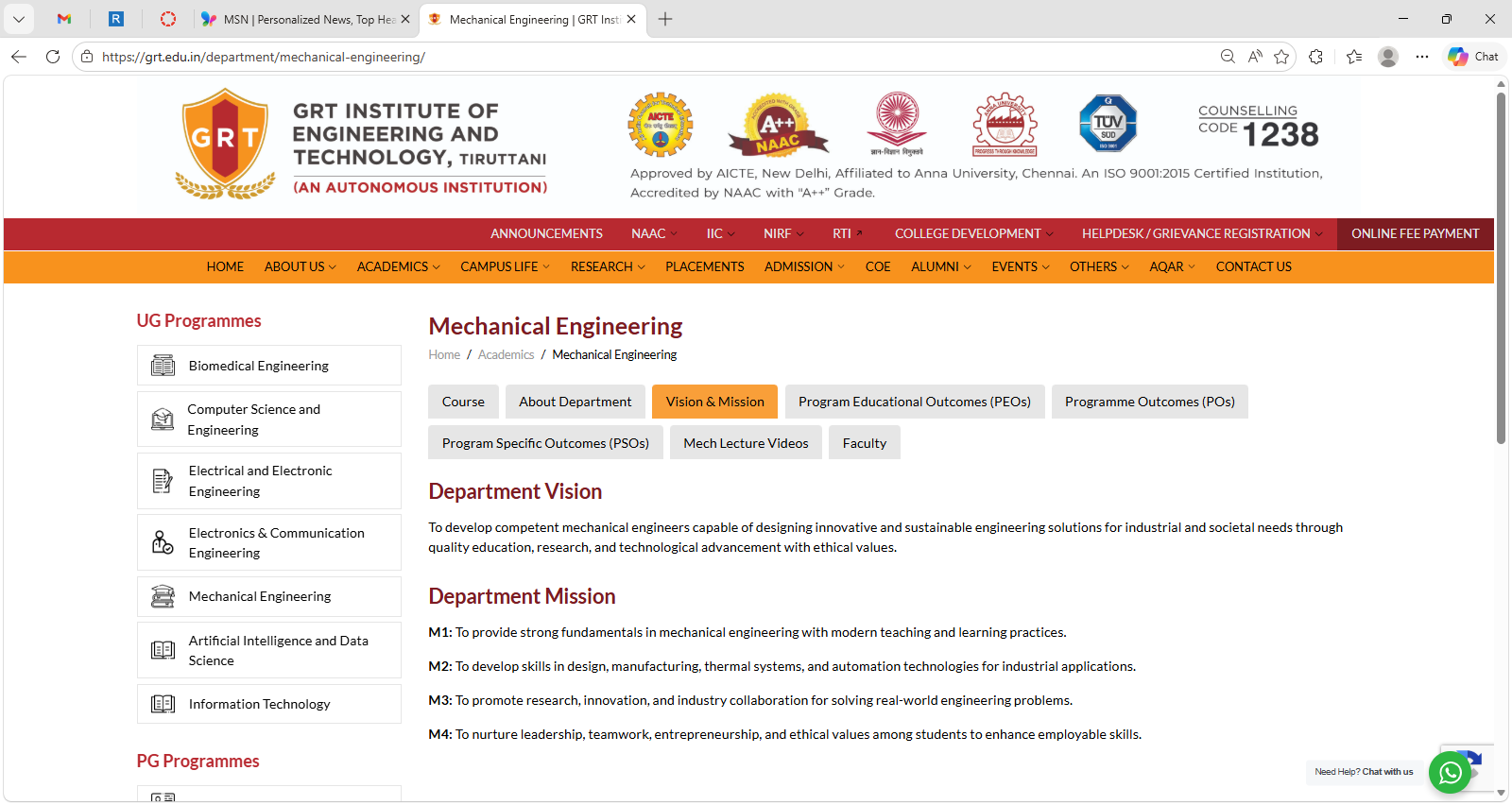
Task: Expand the ABOUT US dropdown menu
Action: [300, 267]
